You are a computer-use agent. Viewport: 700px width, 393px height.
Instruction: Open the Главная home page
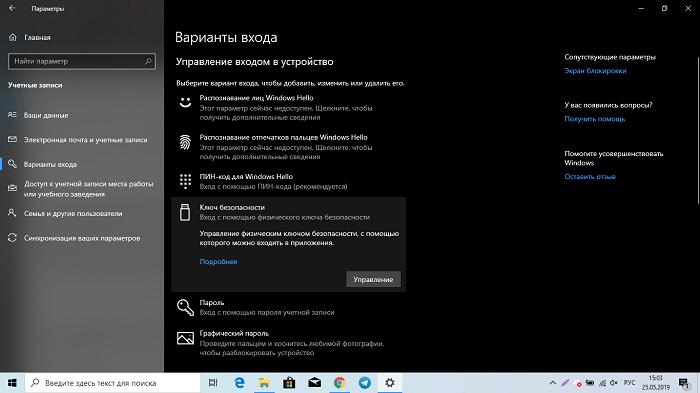(x=30, y=38)
